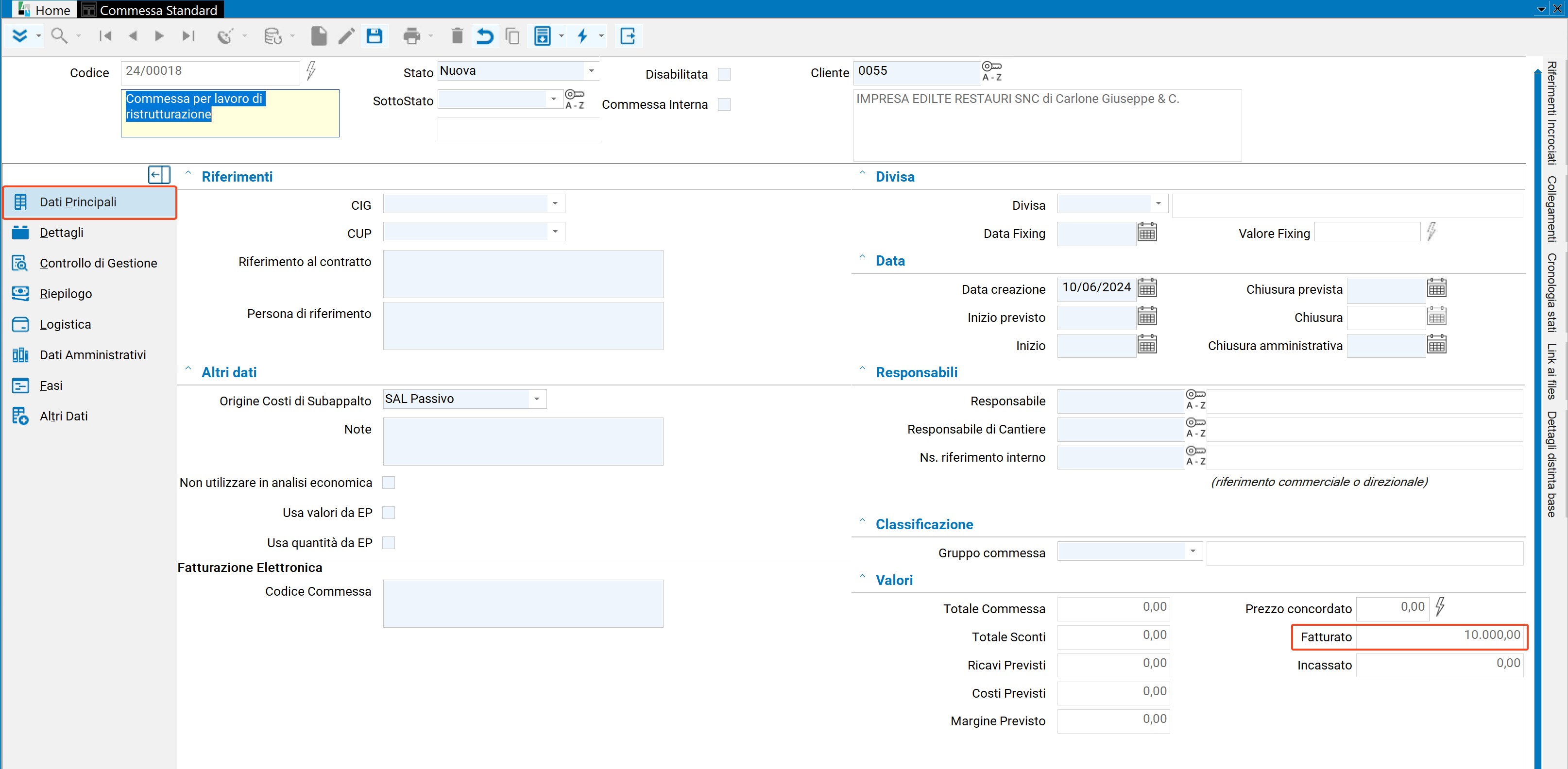
Task: Click the Note text area
Action: [x=523, y=441]
